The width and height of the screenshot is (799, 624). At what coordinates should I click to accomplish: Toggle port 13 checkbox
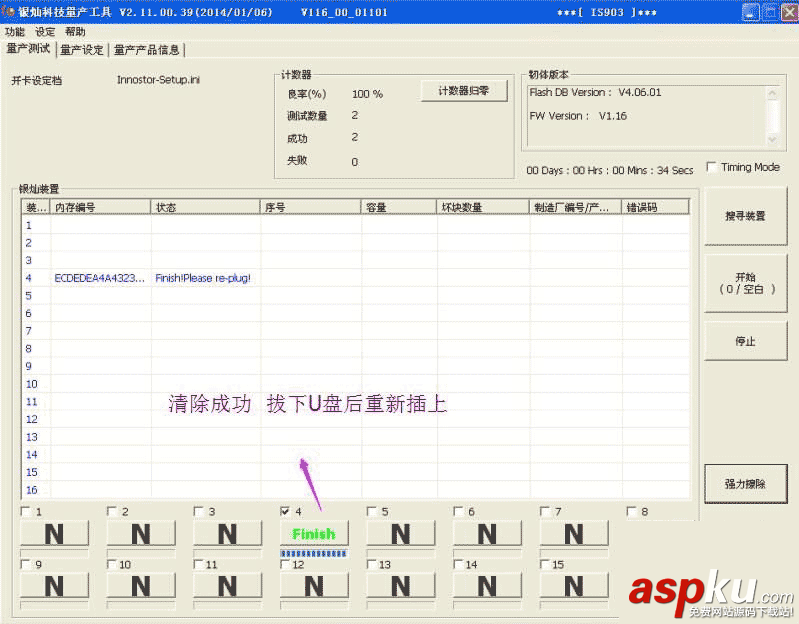(371, 564)
